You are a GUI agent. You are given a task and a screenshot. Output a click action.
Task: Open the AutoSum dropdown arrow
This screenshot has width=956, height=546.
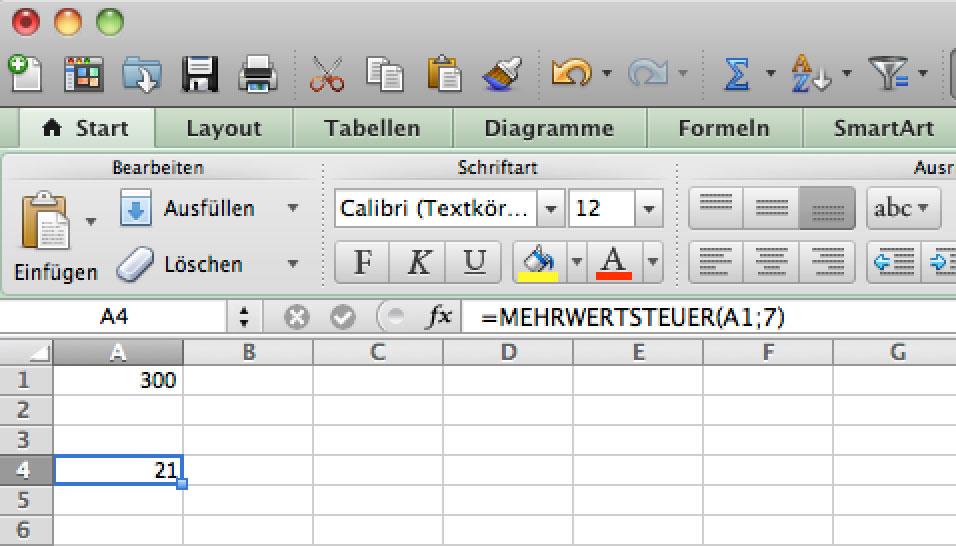(x=771, y=74)
